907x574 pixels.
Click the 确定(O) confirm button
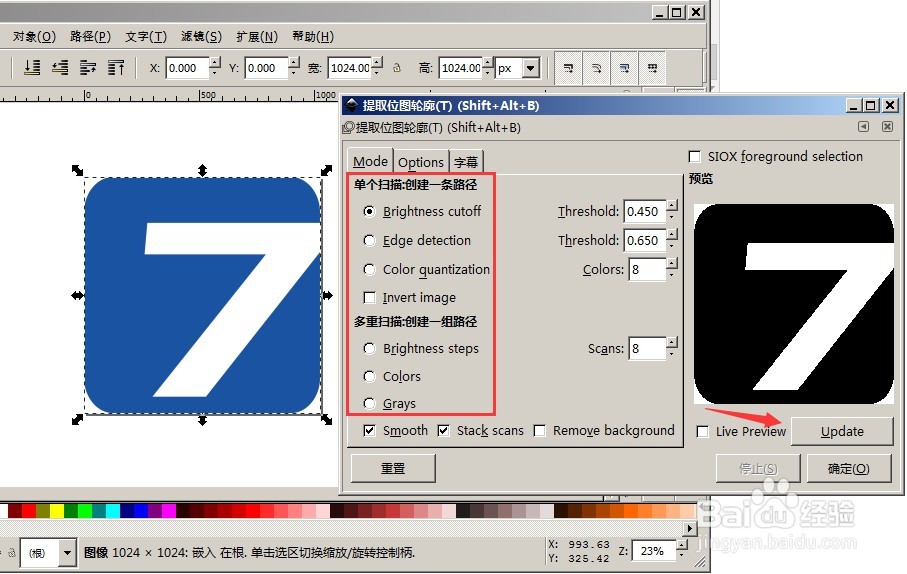tap(848, 469)
